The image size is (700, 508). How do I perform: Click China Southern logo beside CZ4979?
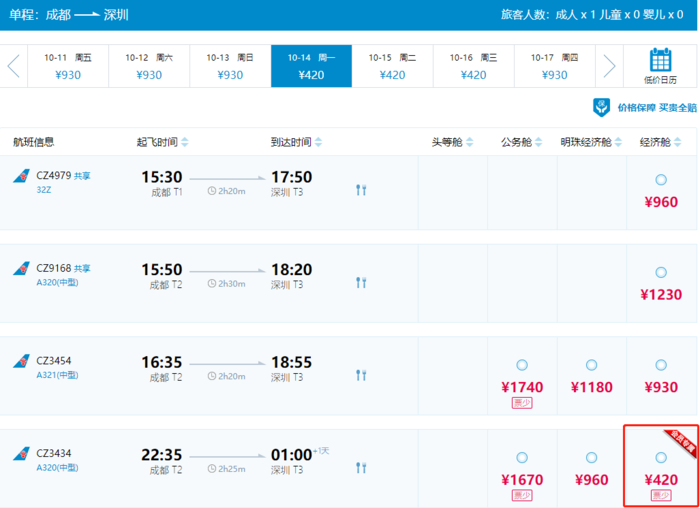20,177
